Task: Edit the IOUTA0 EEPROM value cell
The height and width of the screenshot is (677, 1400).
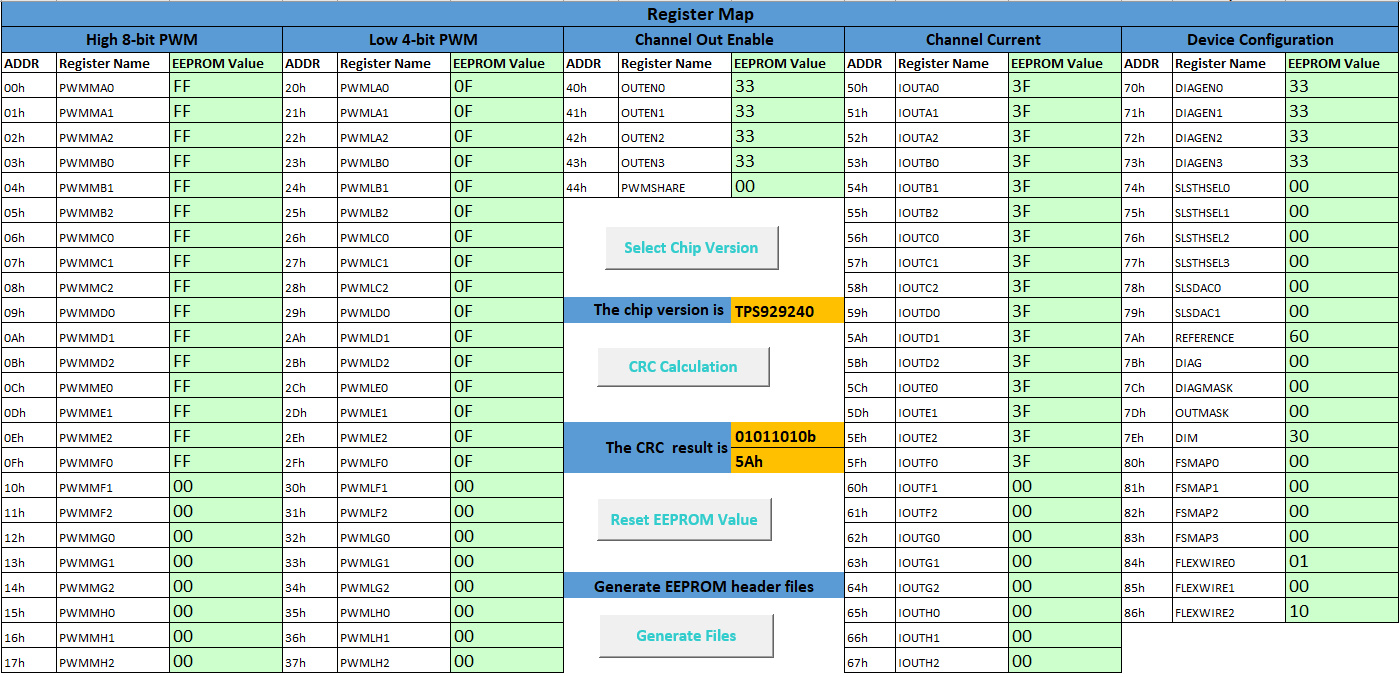Action: 1064,87
